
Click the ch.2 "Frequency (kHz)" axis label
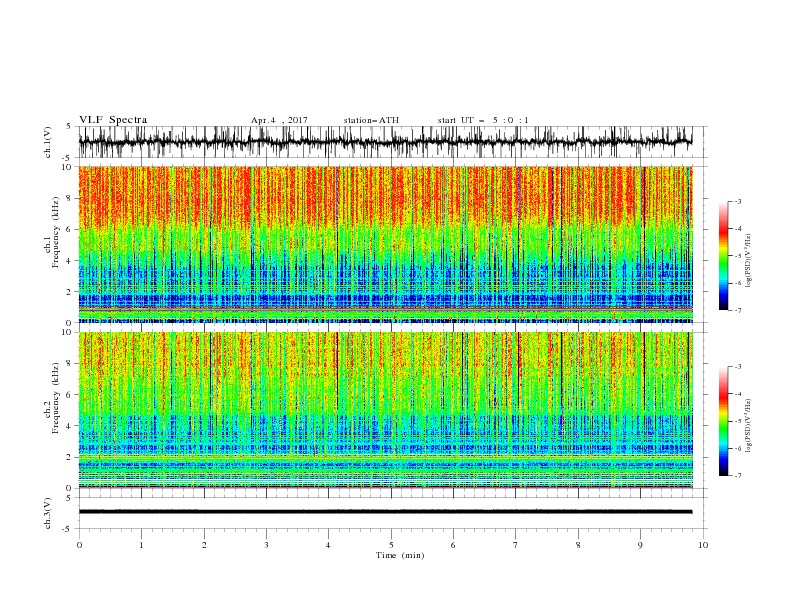(x=56, y=398)
